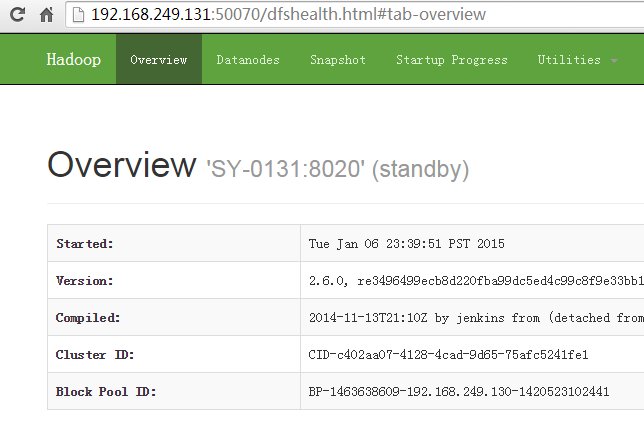The height and width of the screenshot is (422, 644).
Task: Click the browser reload icon
Action: coord(17,15)
